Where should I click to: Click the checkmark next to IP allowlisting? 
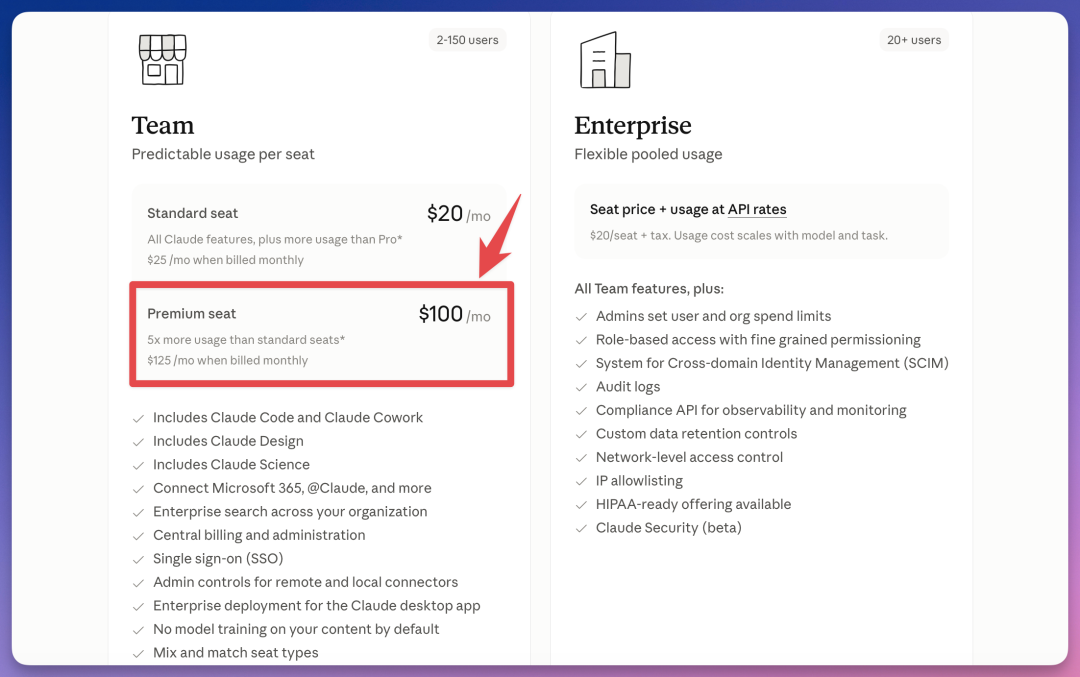click(581, 481)
